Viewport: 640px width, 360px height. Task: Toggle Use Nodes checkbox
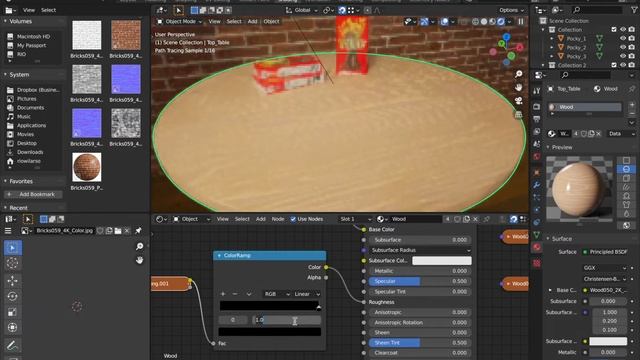pyautogui.click(x=293, y=219)
